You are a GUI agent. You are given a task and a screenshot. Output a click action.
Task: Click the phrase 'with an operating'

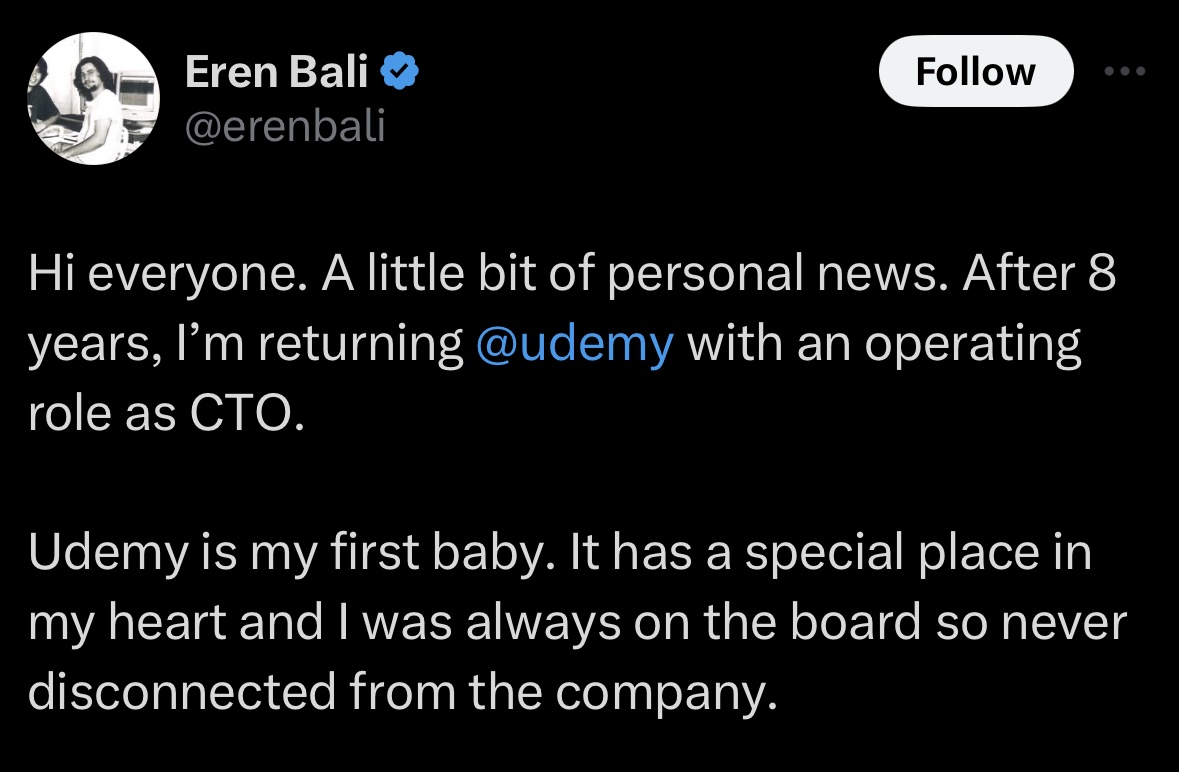pos(884,344)
